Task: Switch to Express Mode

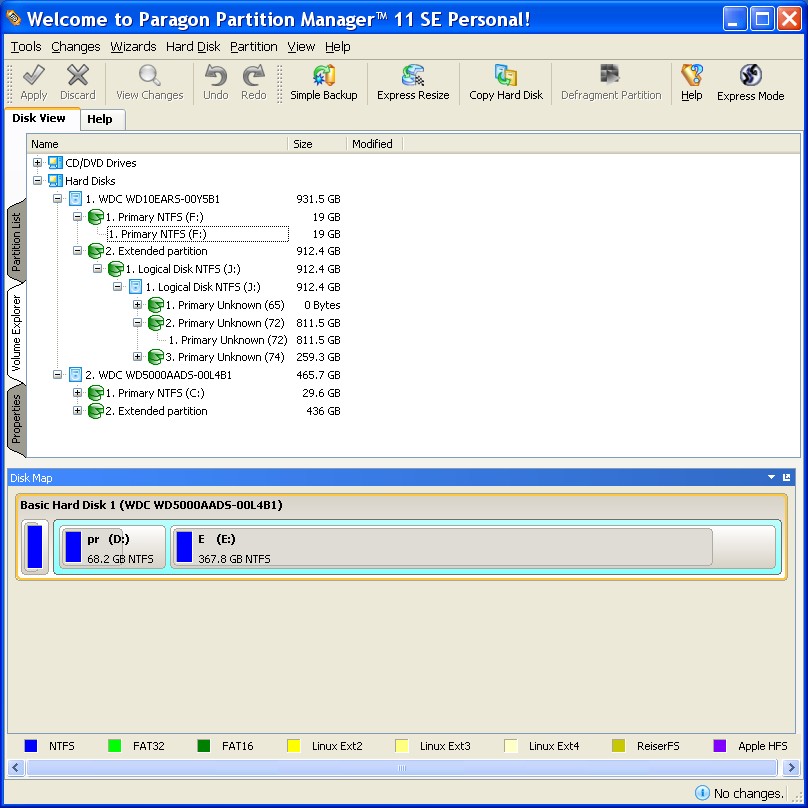Action: (x=750, y=82)
